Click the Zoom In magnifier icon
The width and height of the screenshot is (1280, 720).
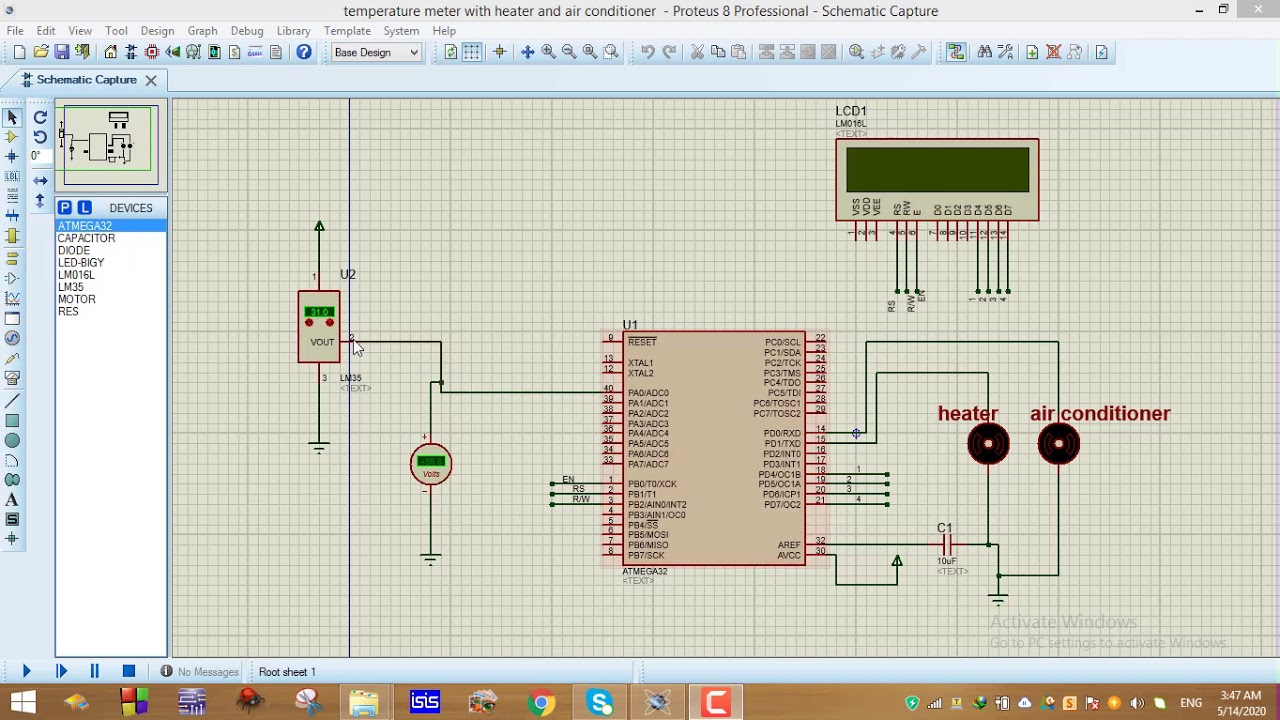tap(548, 52)
